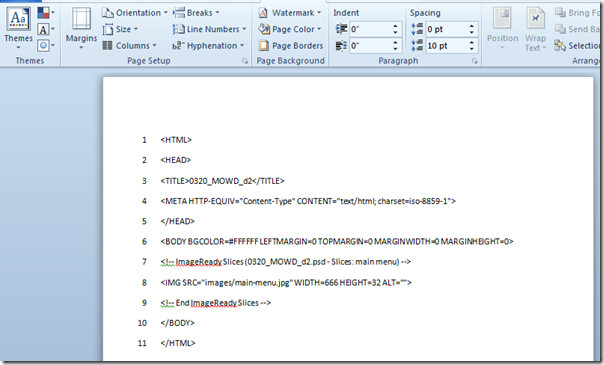Open Hyphenation options

click(x=208, y=45)
